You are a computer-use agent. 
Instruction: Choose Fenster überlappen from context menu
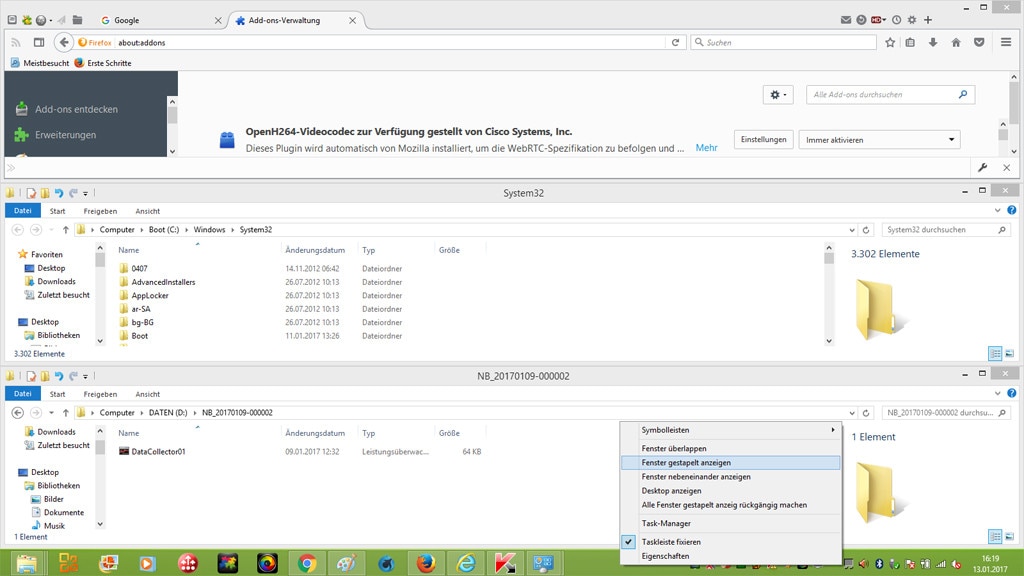tap(731, 449)
